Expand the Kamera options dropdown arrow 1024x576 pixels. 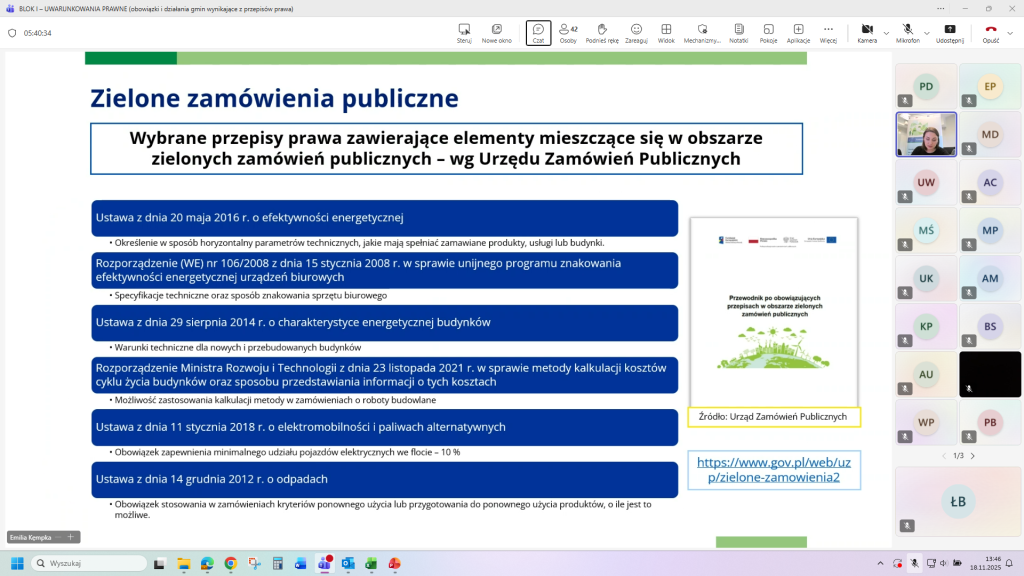click(885, 33)
